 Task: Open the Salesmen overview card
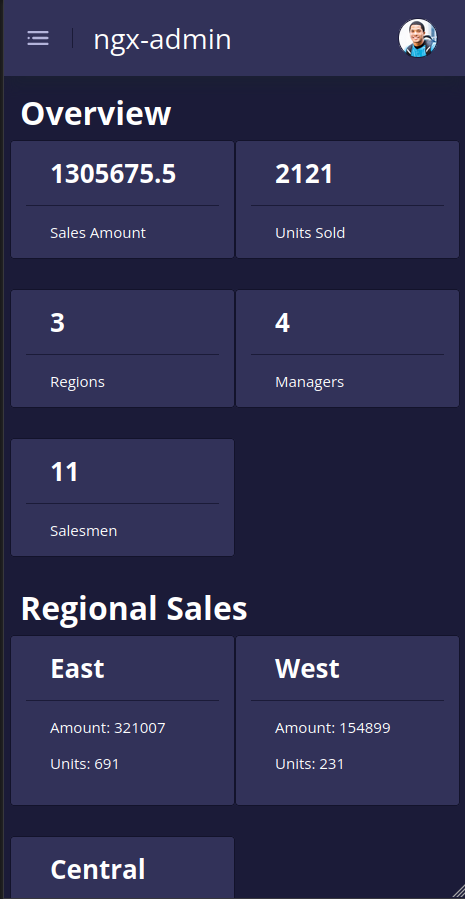(123, 498)
